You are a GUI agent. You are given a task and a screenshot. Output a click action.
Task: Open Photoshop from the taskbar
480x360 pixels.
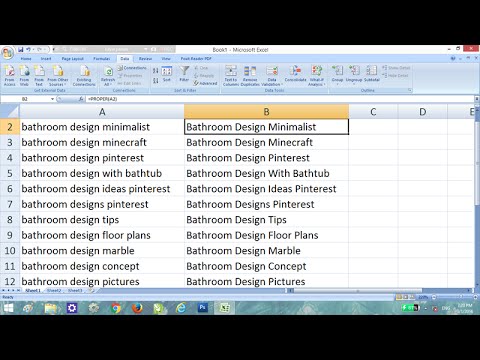202,308
